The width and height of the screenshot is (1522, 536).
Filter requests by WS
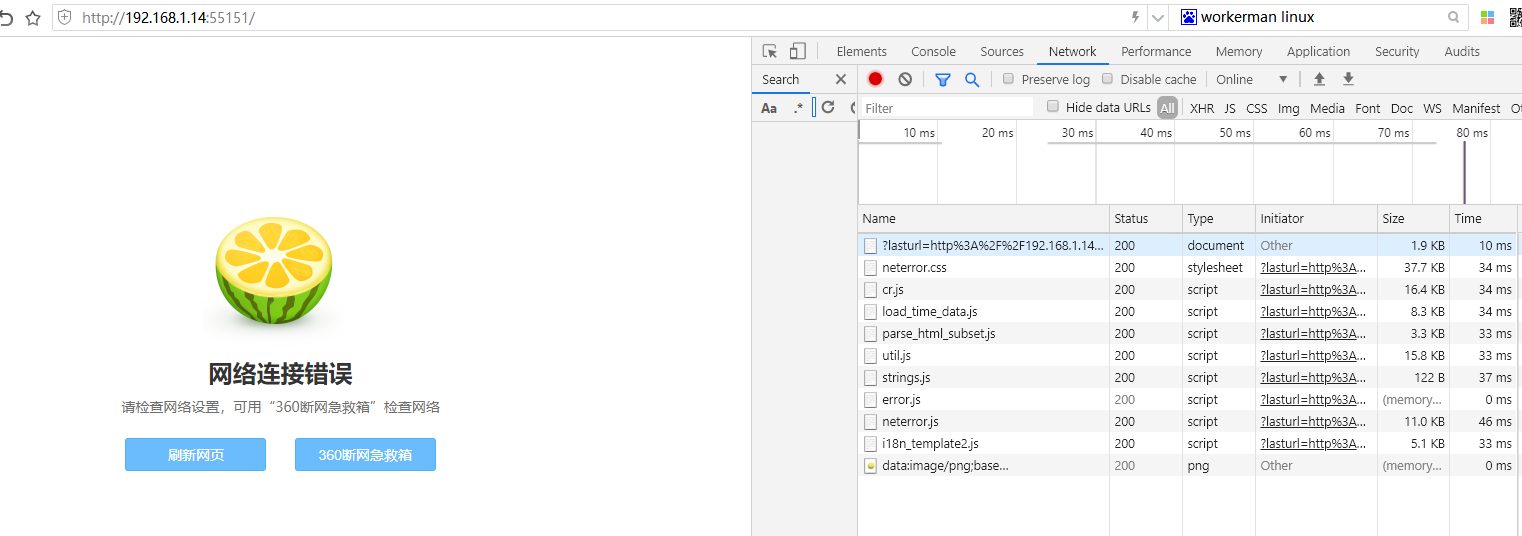click(1433, 108)
